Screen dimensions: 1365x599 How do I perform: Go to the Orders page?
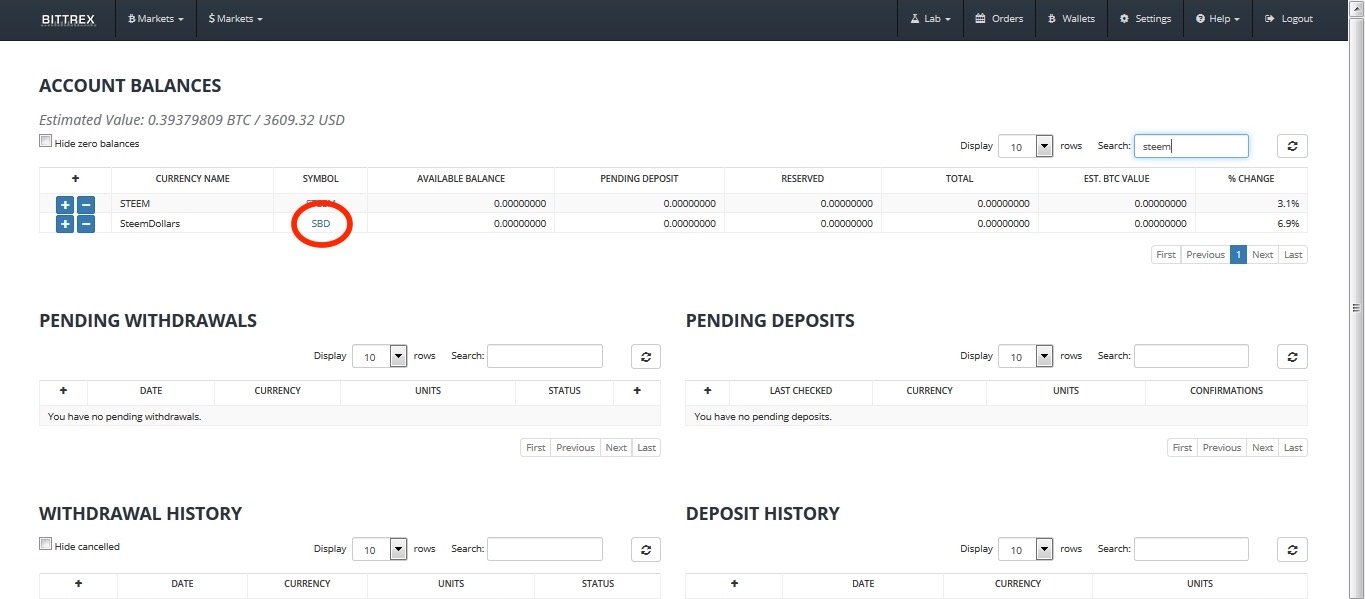tap(999, 19)
